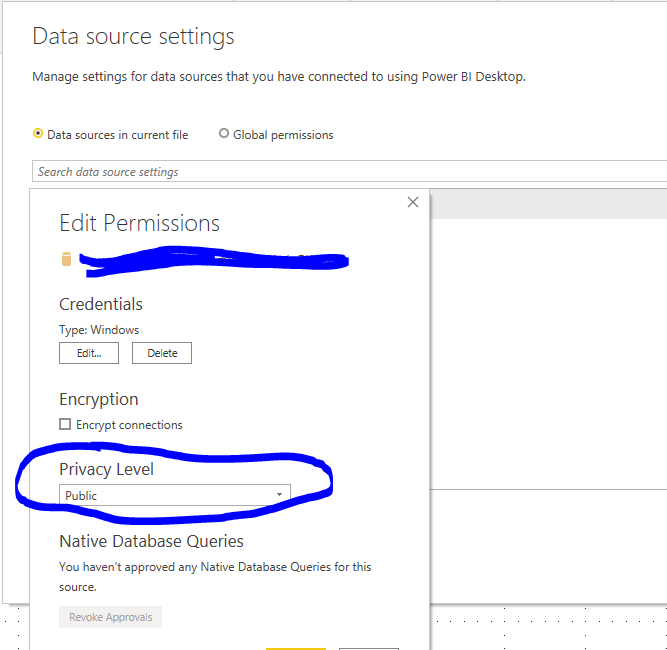Click the Credentials heading
Image resolution: width=667 pixels, height=650 pixels.
click(101, 305)
